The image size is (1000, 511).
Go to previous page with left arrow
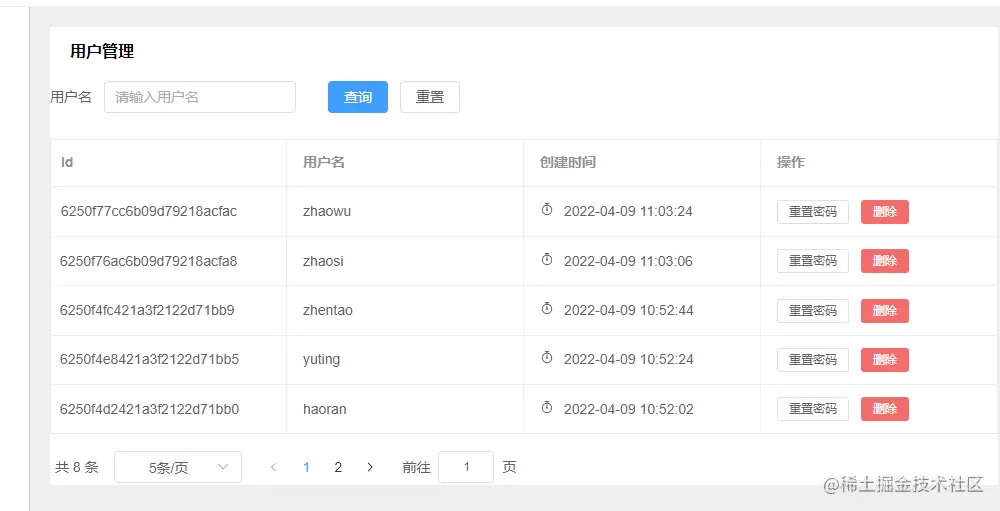pos(274,467)
